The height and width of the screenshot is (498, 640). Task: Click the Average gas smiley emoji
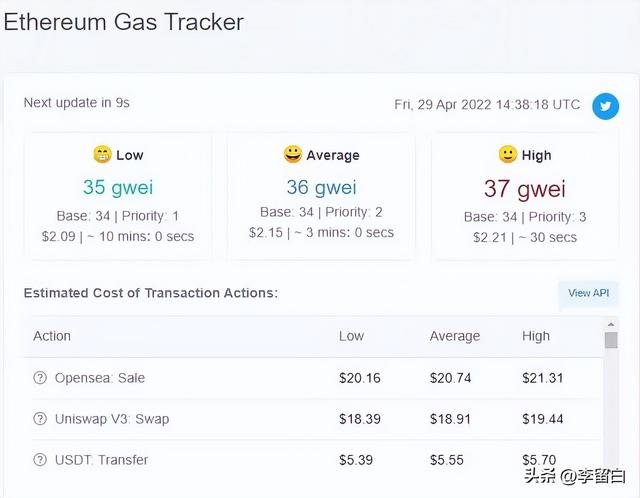click(292, 155)
